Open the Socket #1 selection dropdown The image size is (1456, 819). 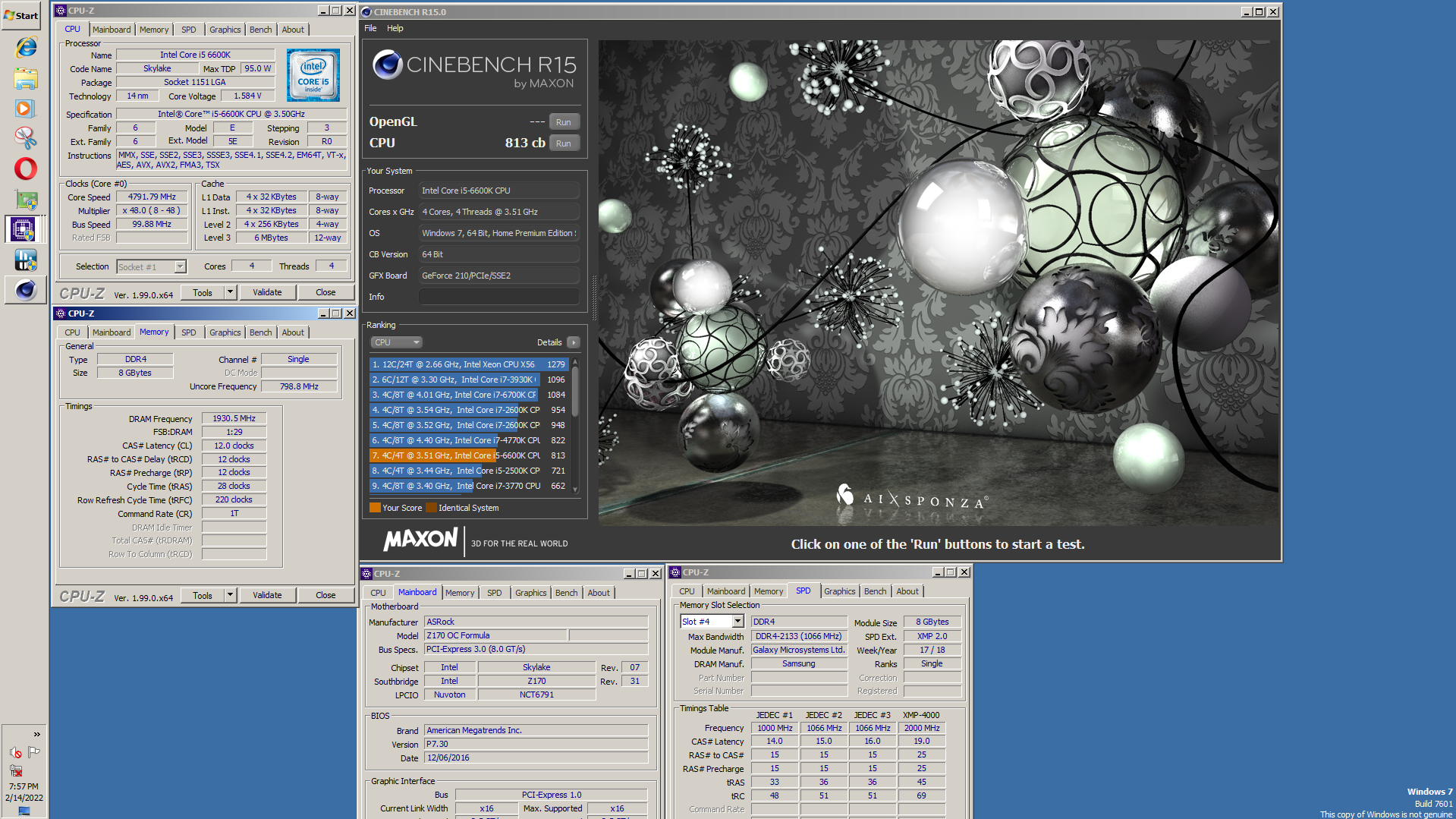tap(152, 267)
